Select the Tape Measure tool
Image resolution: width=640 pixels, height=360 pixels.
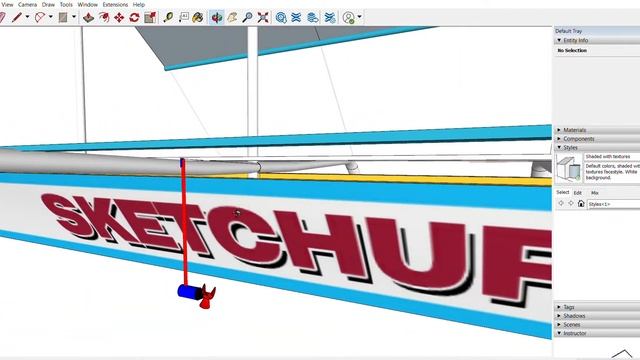click(x=168, y=18)
